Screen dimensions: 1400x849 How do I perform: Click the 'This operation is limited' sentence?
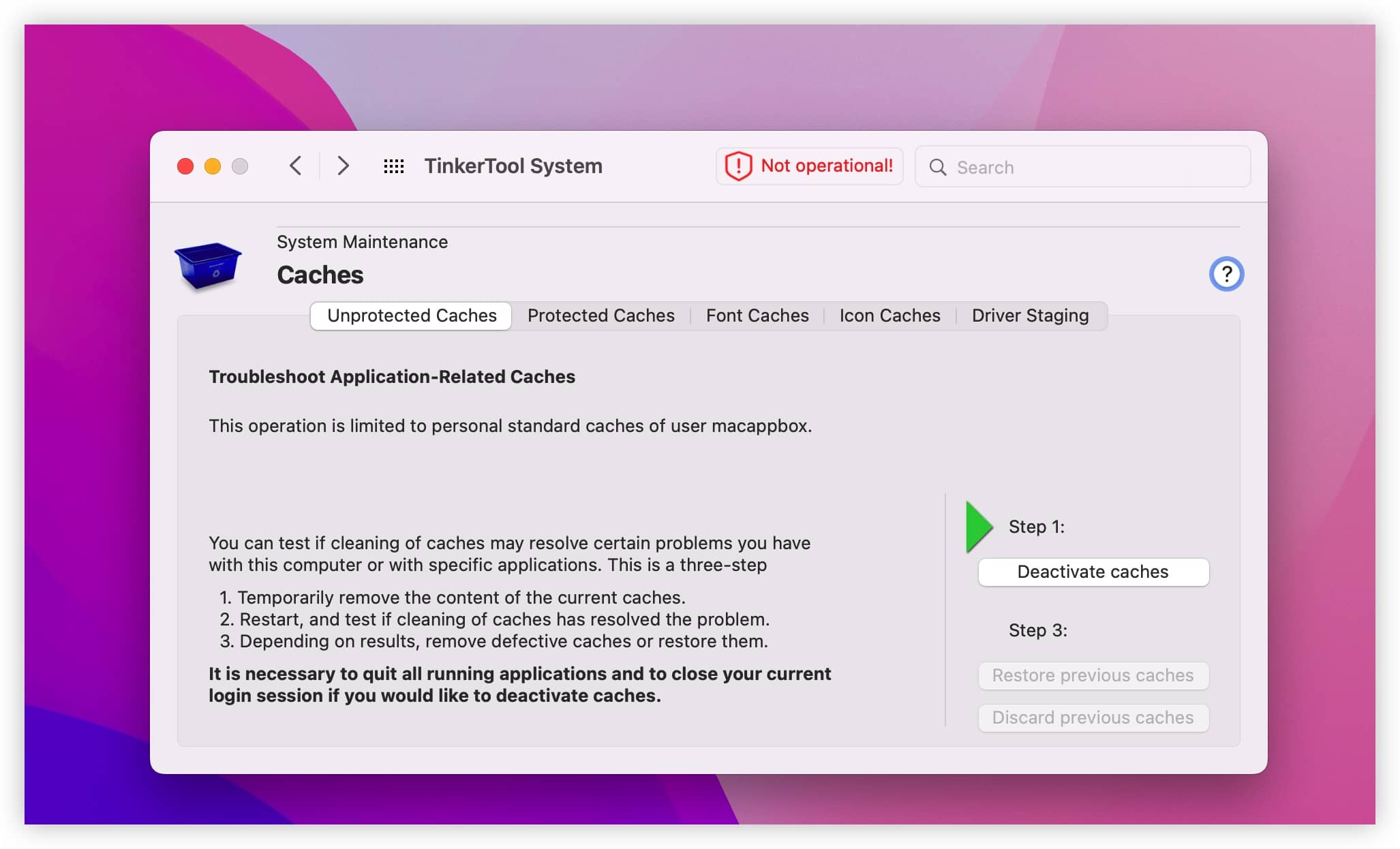(x=510, y=426)
